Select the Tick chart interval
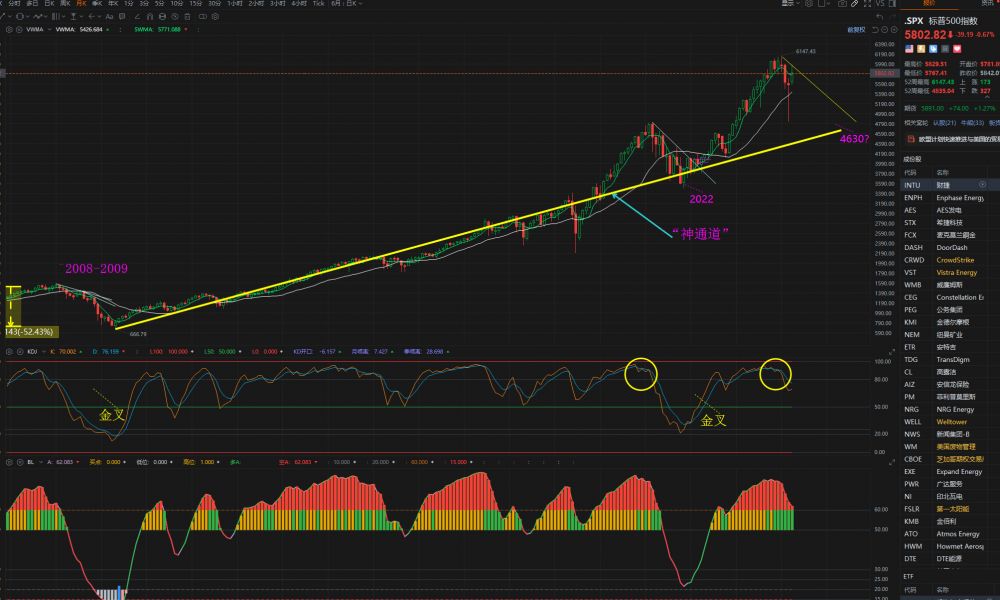Image resolution: width=1000 pixels, height=600 pixels. pos(318,4)
